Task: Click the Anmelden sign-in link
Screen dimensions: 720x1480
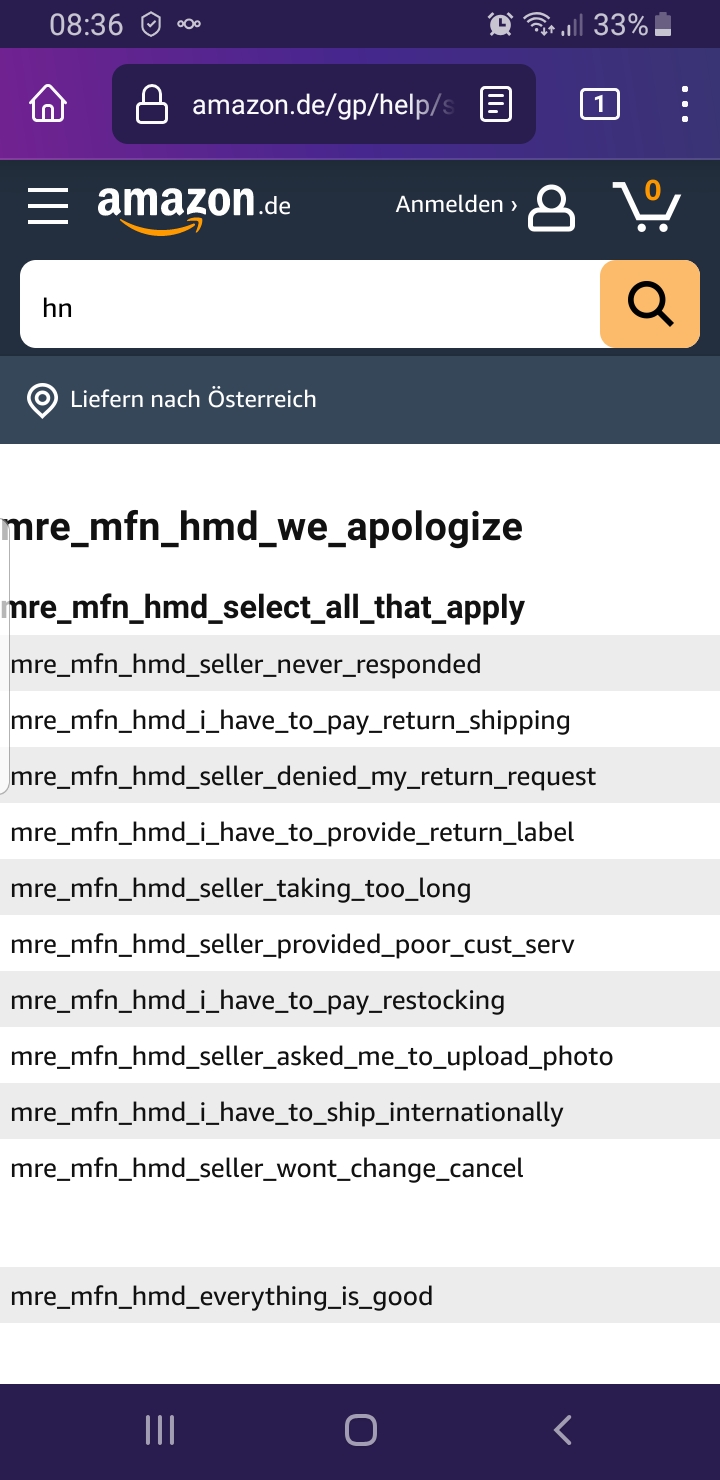Action: point(456,205)
